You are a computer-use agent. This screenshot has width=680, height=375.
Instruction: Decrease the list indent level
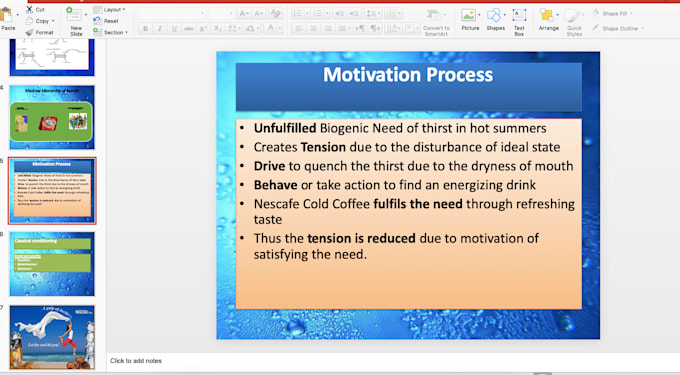[340, 13]
